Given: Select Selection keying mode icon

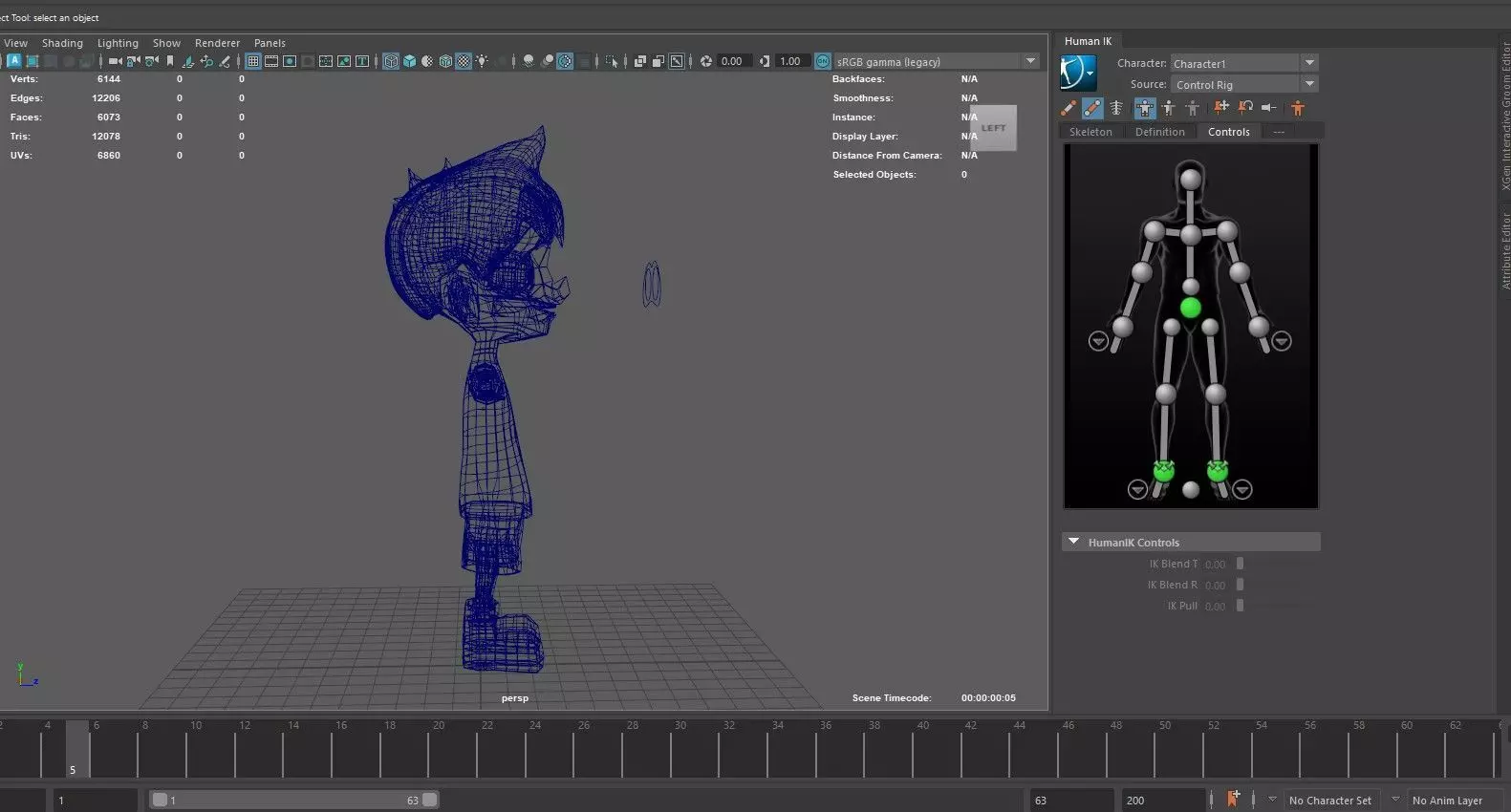Looking at the screenshot, I should (1192, 108).
